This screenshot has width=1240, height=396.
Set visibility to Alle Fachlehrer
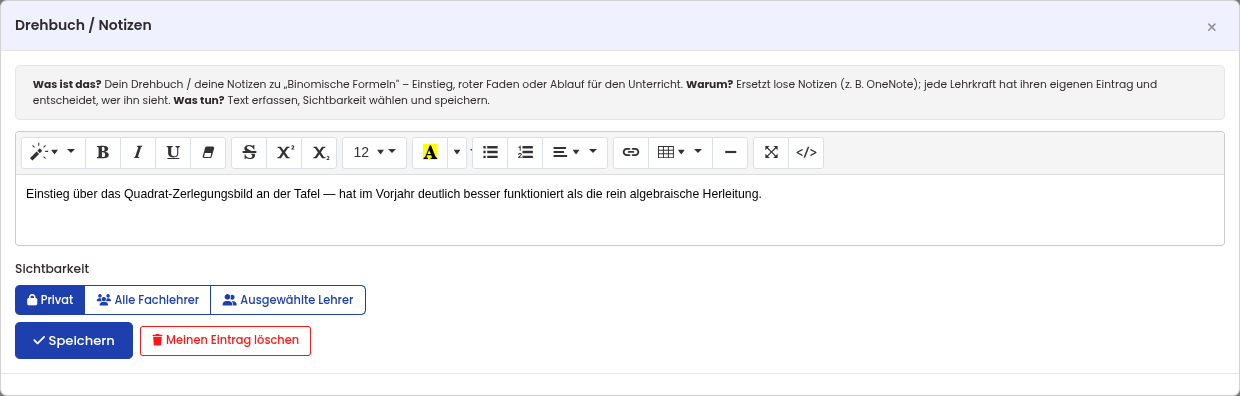(148, 300)
